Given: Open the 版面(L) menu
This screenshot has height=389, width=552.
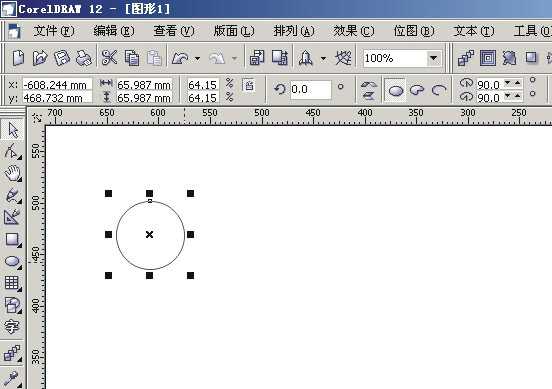Looking at the screenshot, I should point(234,31).
